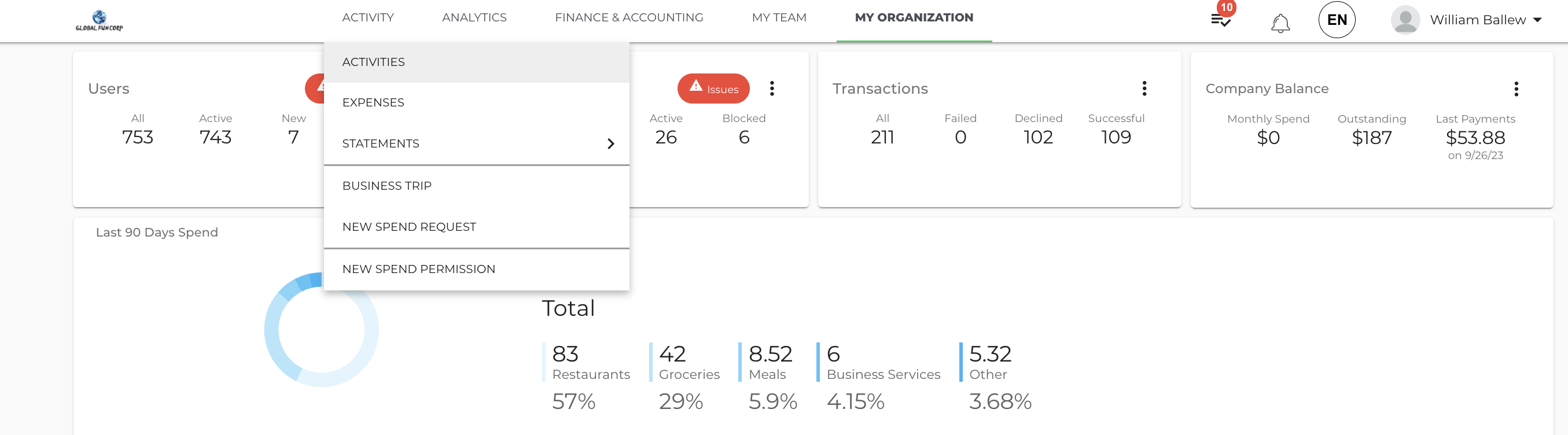1568x435 pixels.
Task: Click the Declined transactions count 102
Action: [1038, 138]
